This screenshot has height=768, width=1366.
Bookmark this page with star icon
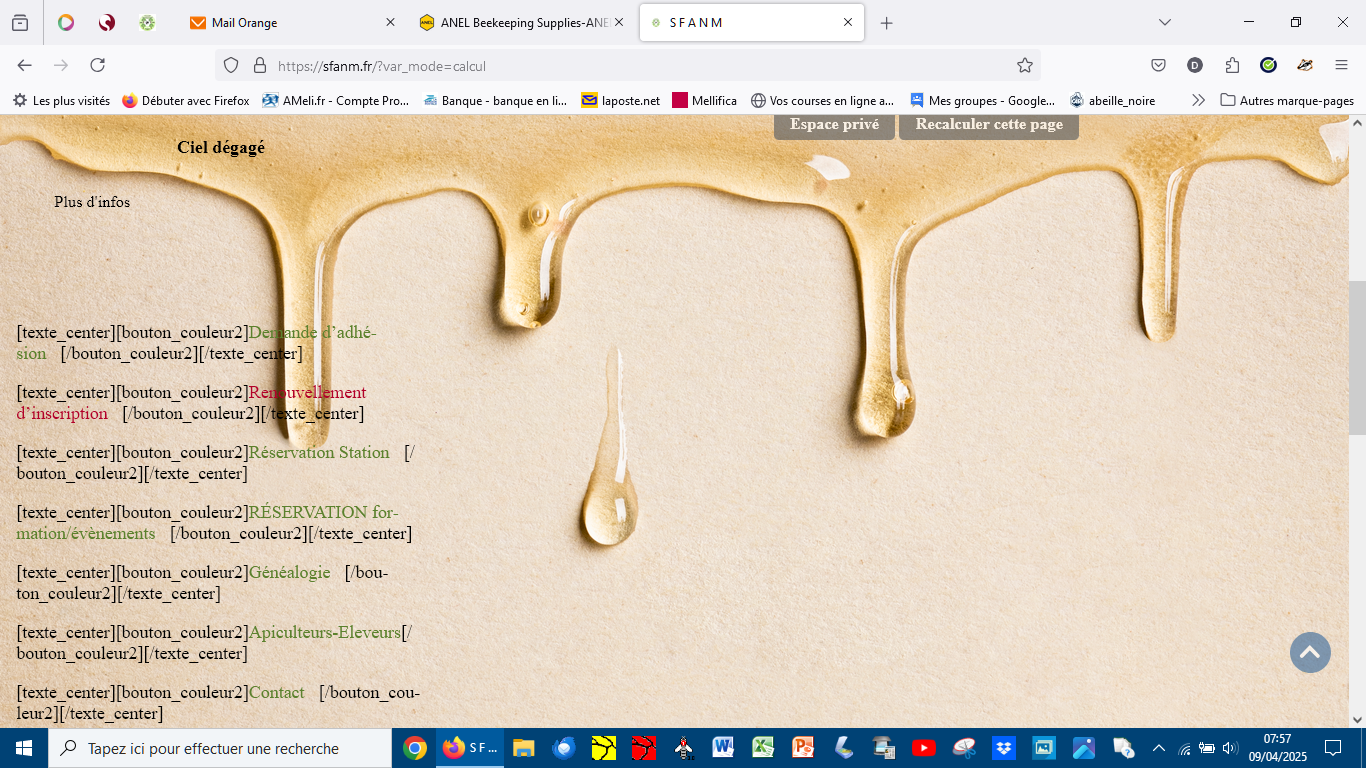pyautogui.click(x=1025, y=65)
